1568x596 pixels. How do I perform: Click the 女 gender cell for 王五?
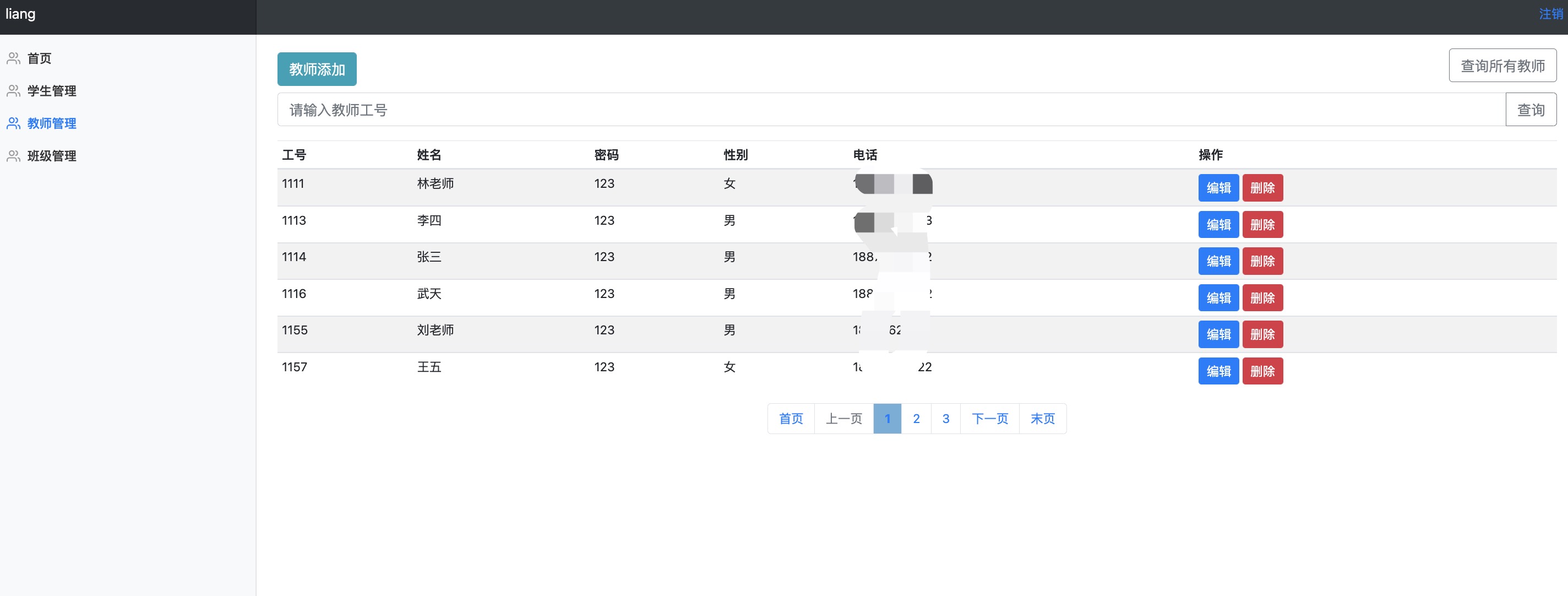[729, 367]
